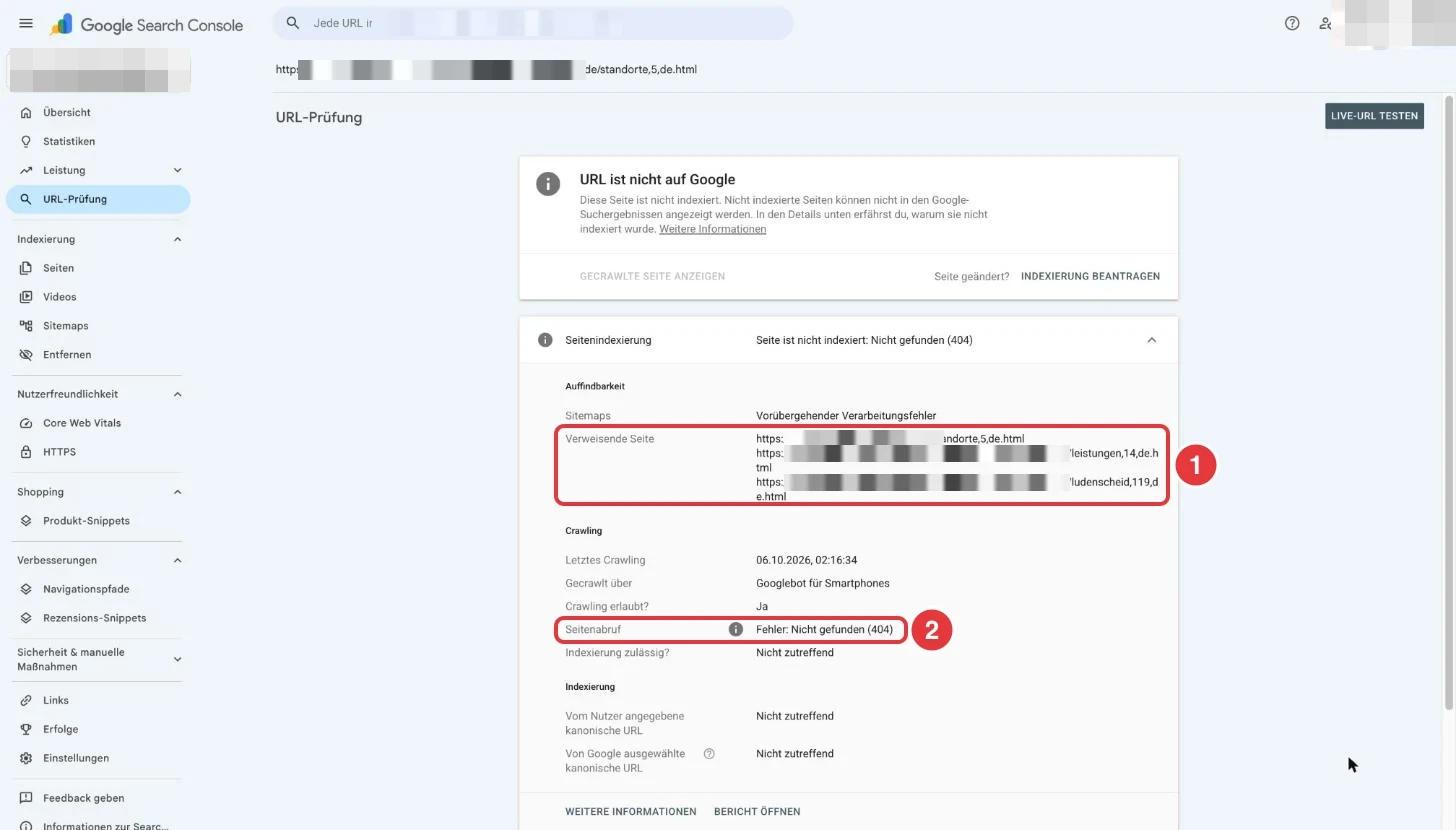Collapse the Indexierung section
This screenshot has height=830, width=1456.
[177, 239]
